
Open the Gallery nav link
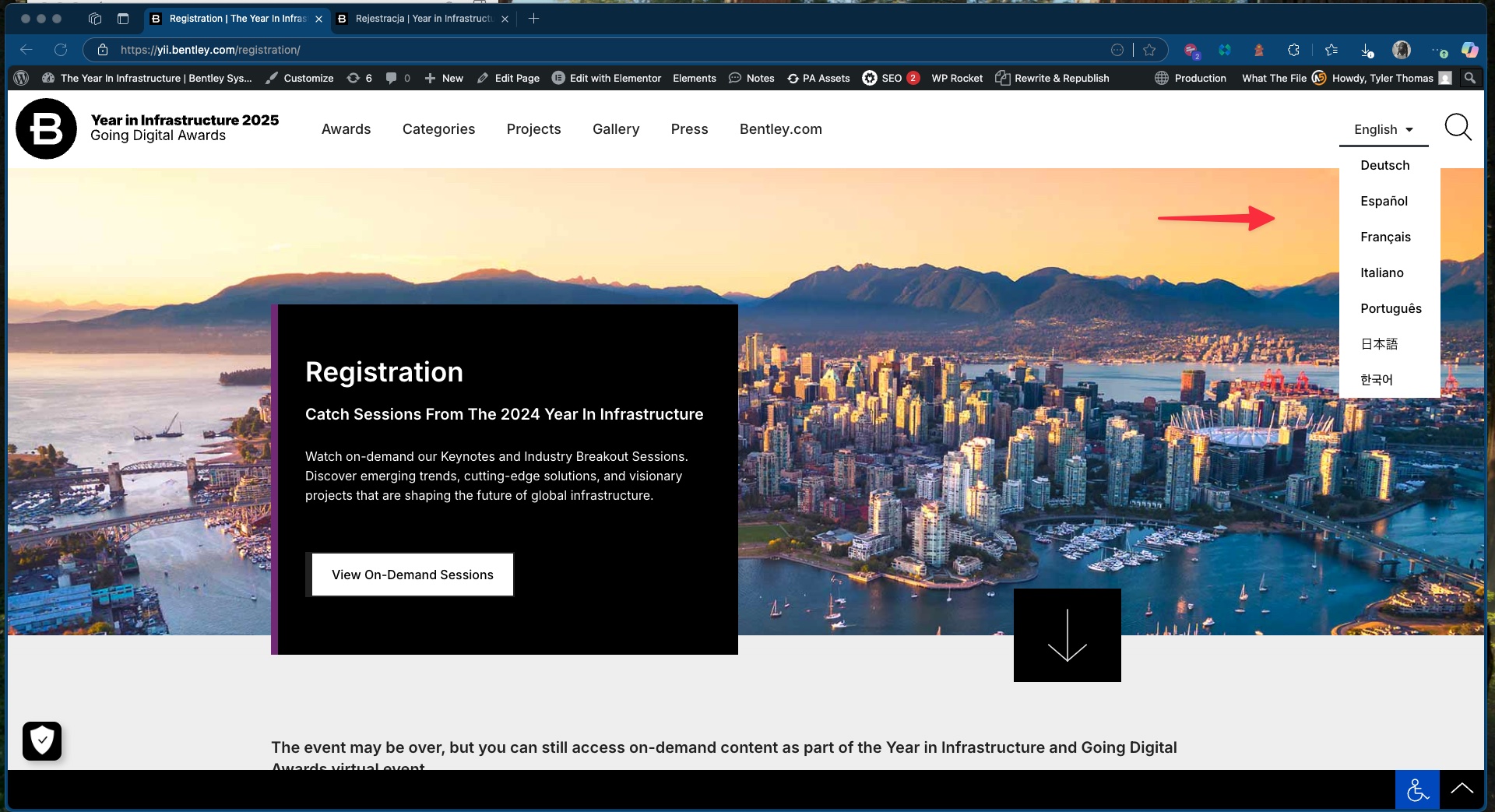coord(615,129)
